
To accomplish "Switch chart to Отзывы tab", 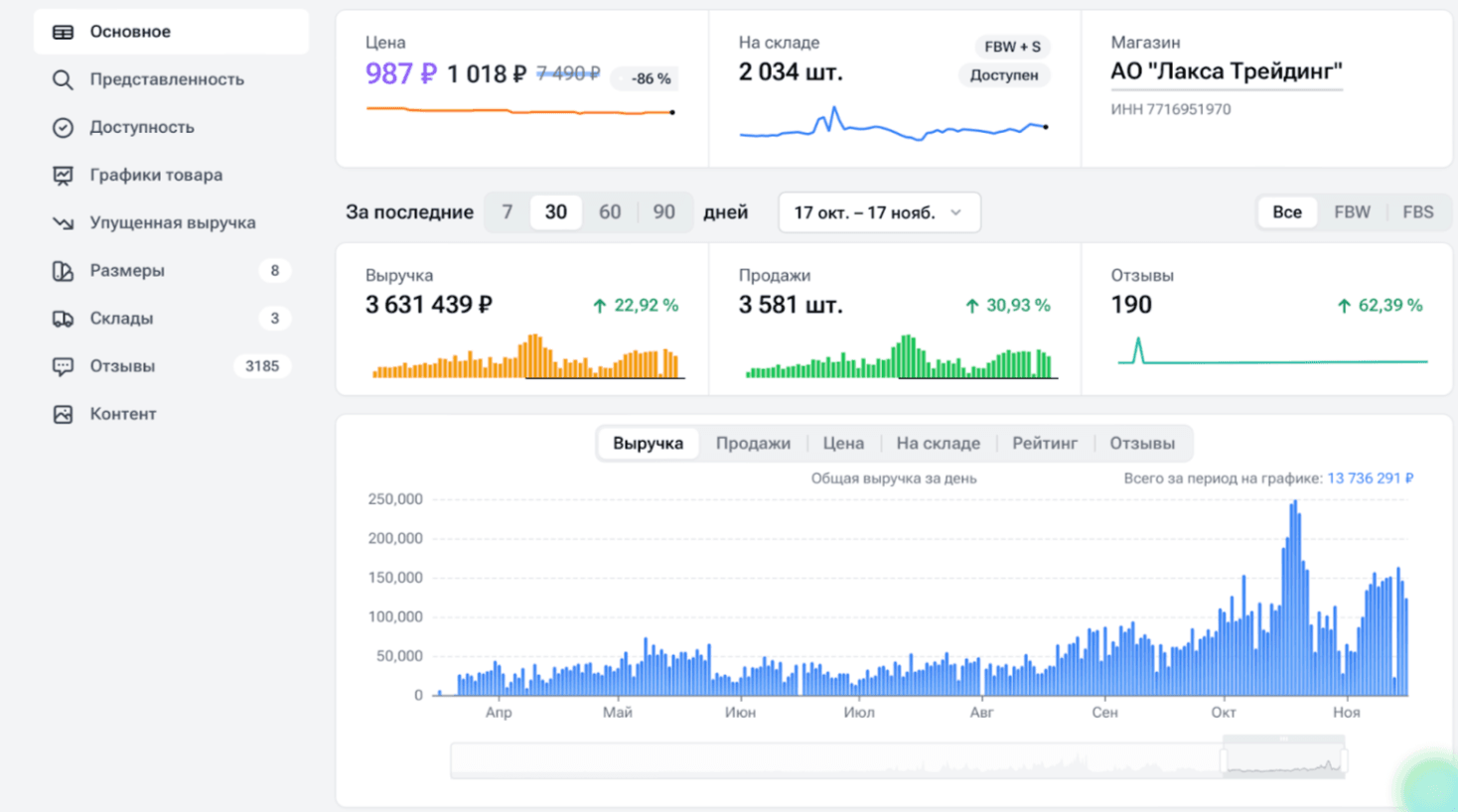I will [1142, 444].
